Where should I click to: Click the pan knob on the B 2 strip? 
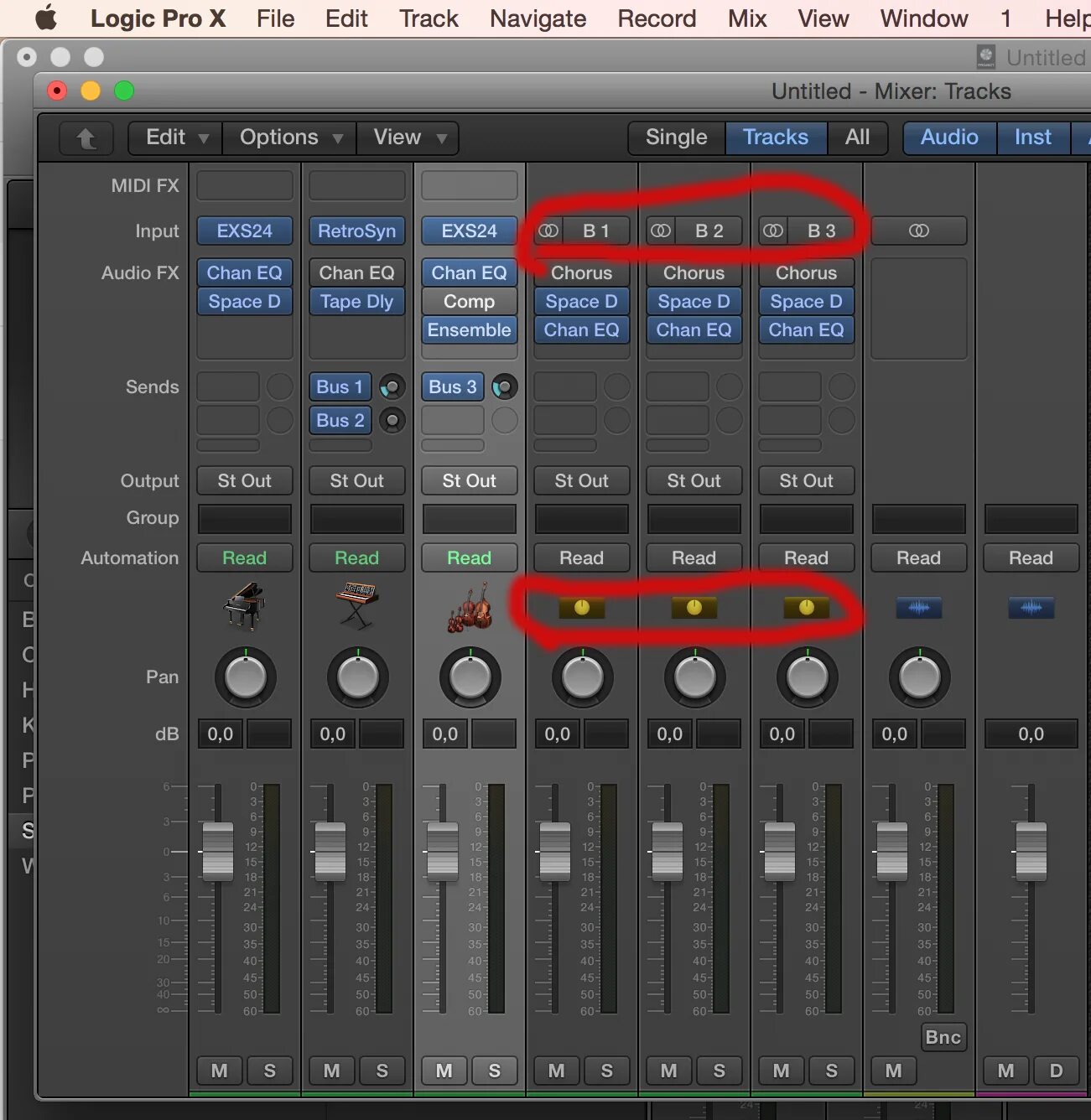tap(694, 677)
